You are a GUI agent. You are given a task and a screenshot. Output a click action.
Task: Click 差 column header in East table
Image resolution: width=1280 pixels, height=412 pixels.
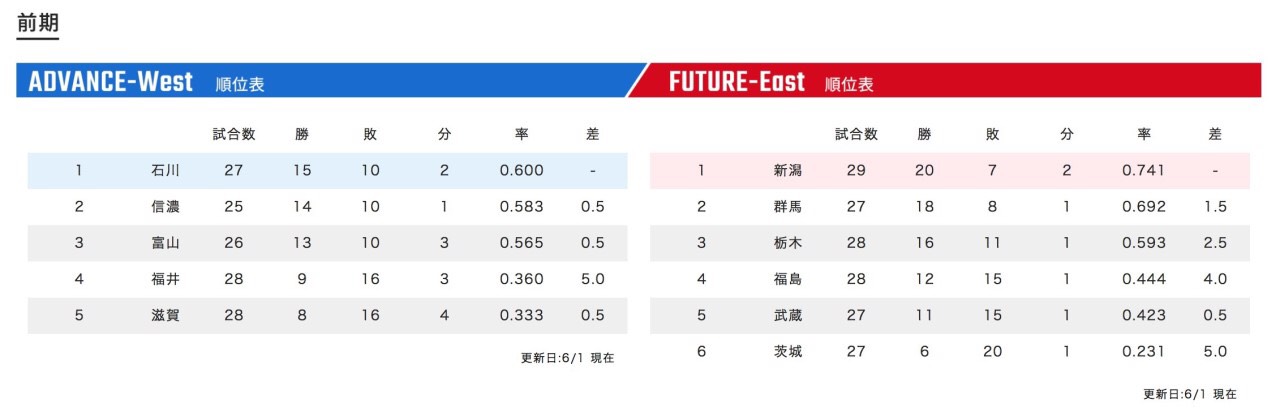tap(1215, 134)
